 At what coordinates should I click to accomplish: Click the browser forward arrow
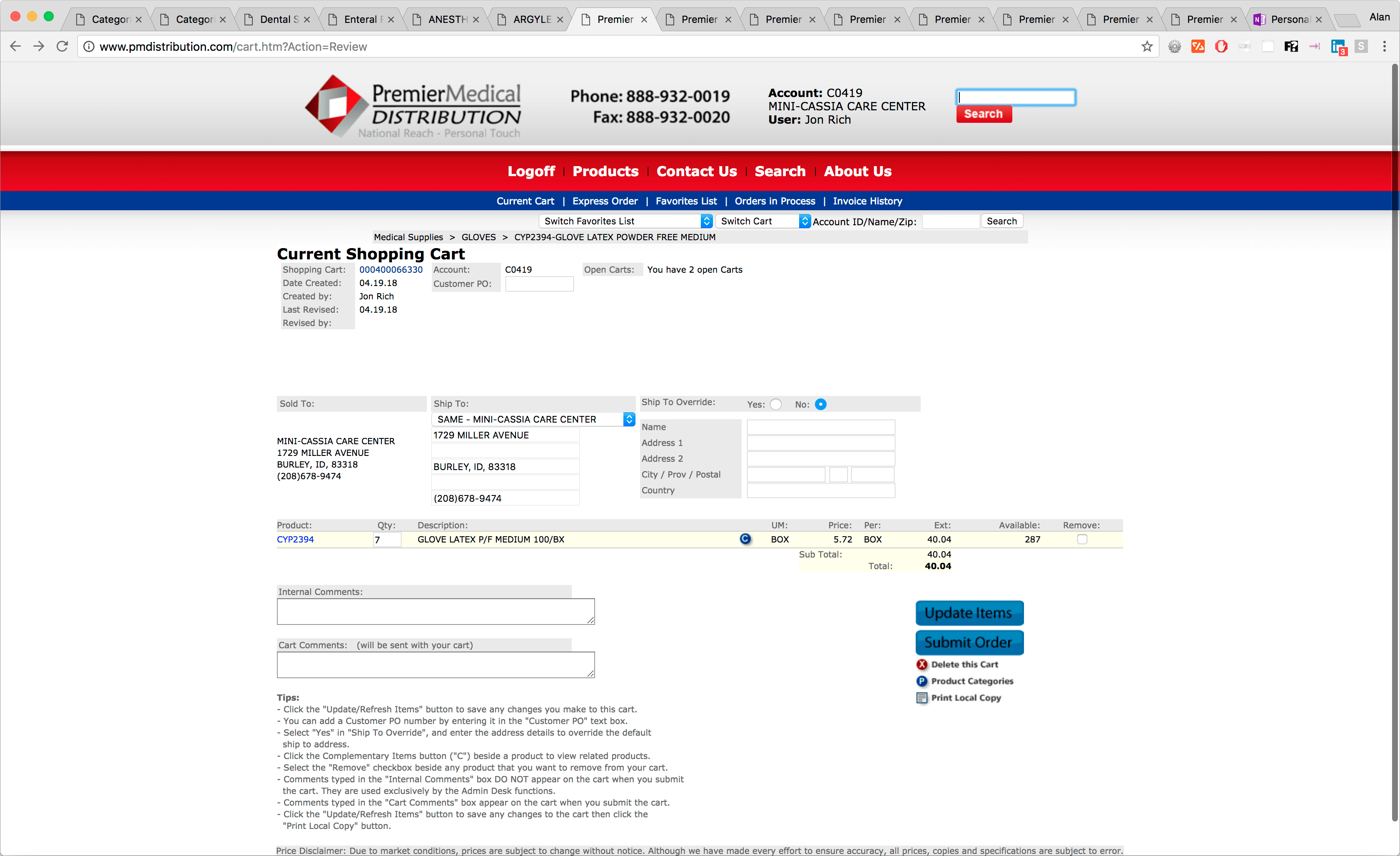point(39,47)
